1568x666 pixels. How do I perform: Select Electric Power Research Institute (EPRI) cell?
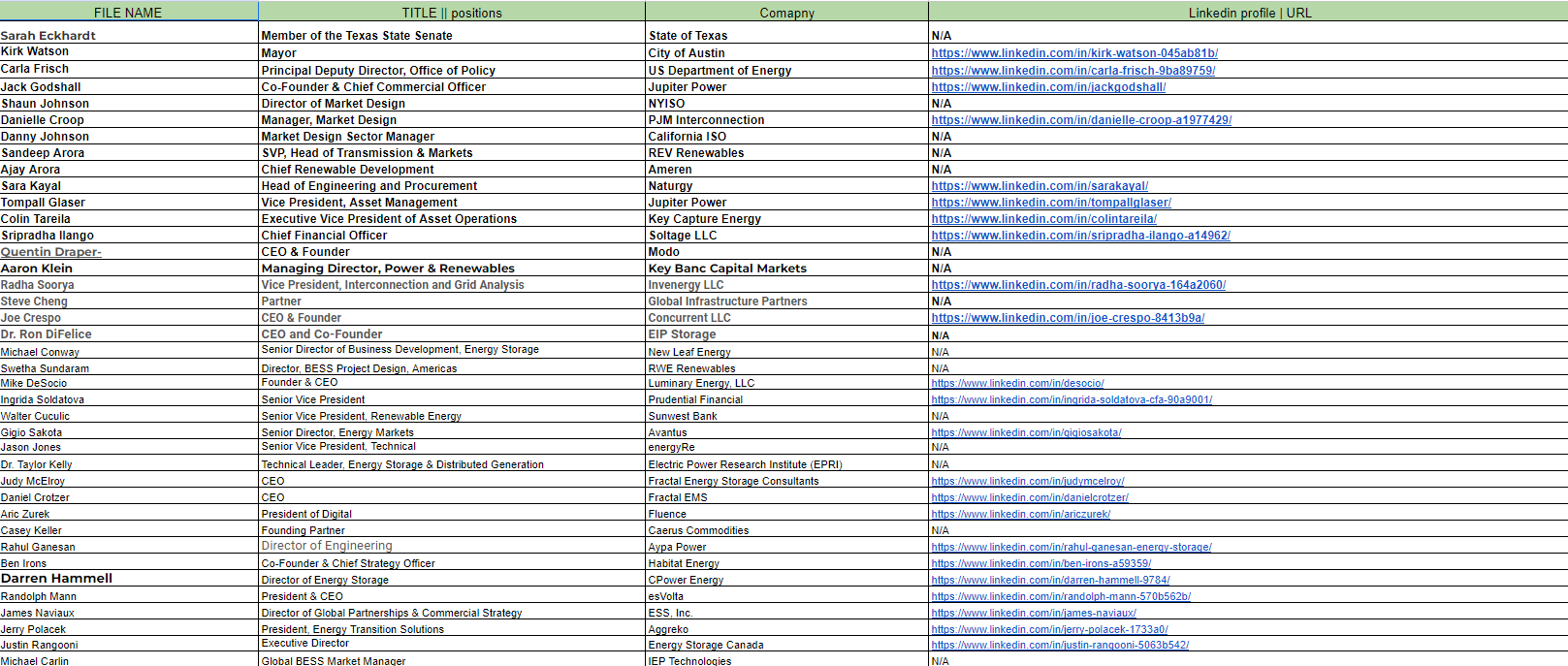point(786,464)
